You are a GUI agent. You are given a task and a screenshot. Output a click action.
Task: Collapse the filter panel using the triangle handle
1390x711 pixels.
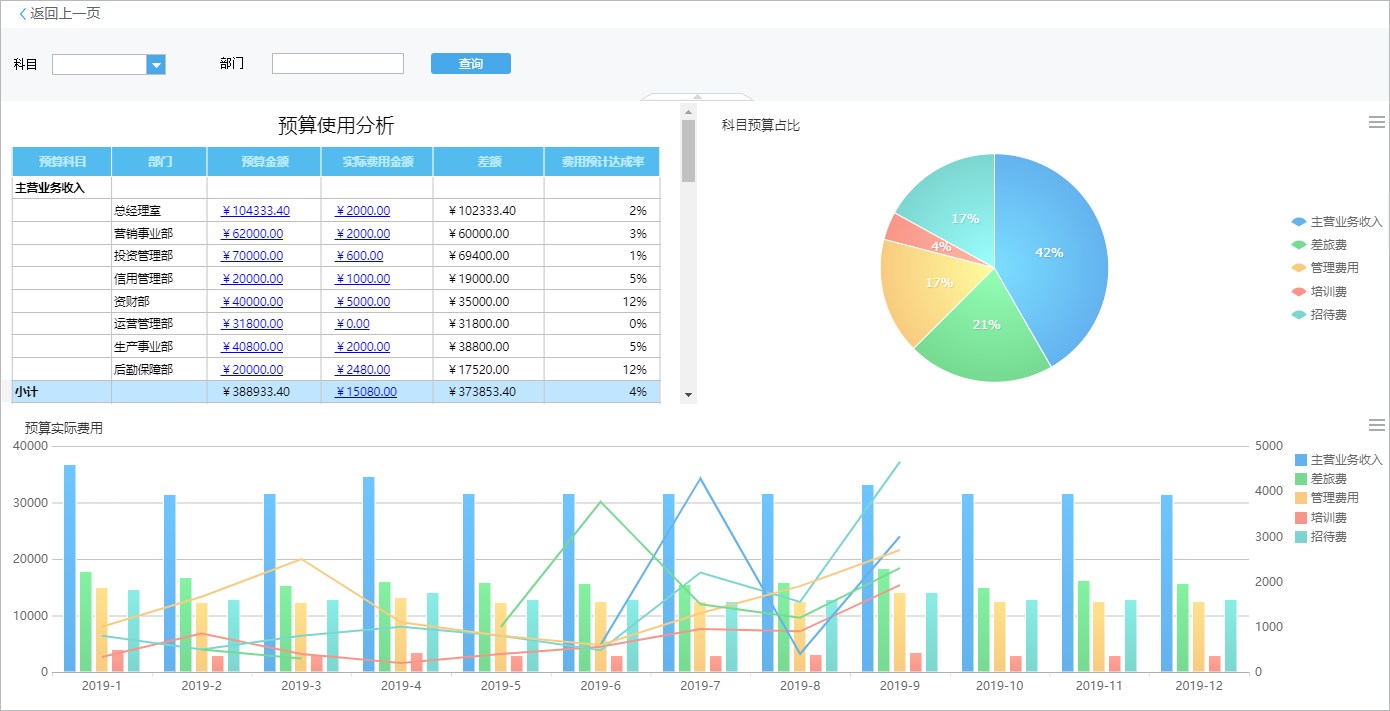coord(697,96)
